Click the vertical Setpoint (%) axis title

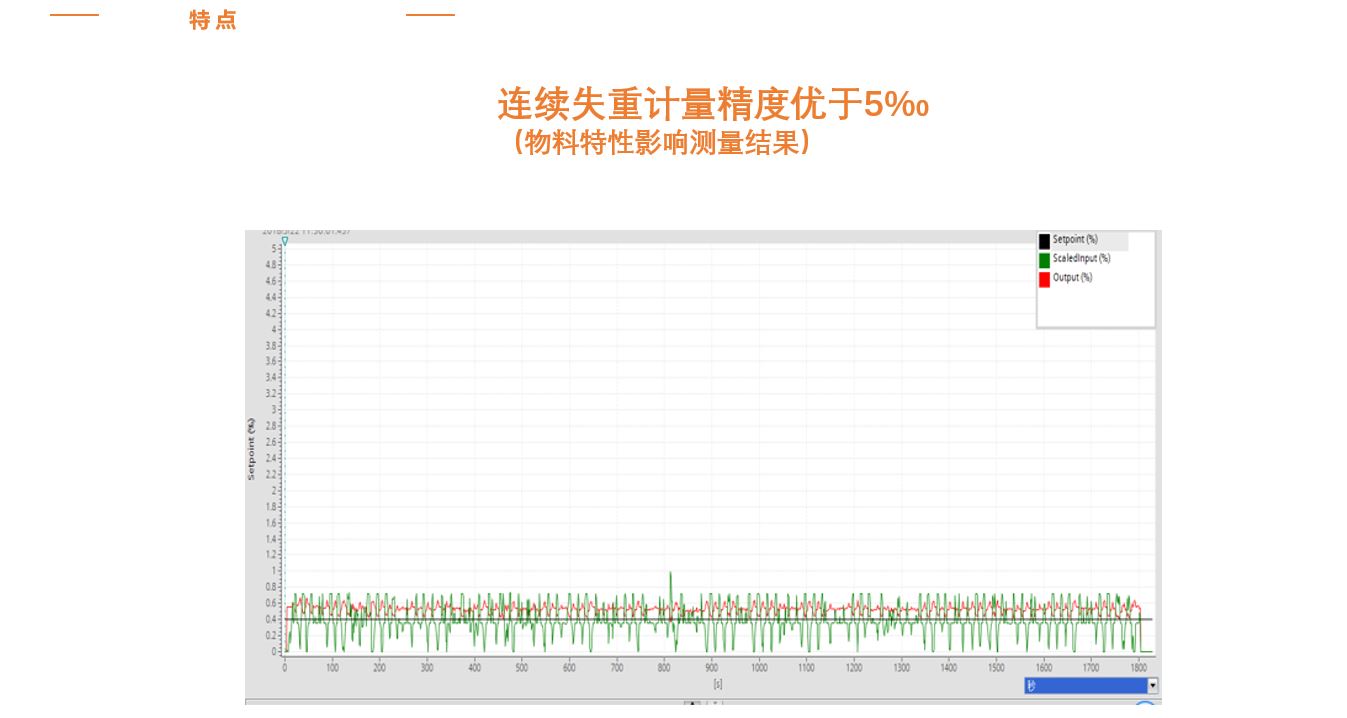(x=251, y=449)
